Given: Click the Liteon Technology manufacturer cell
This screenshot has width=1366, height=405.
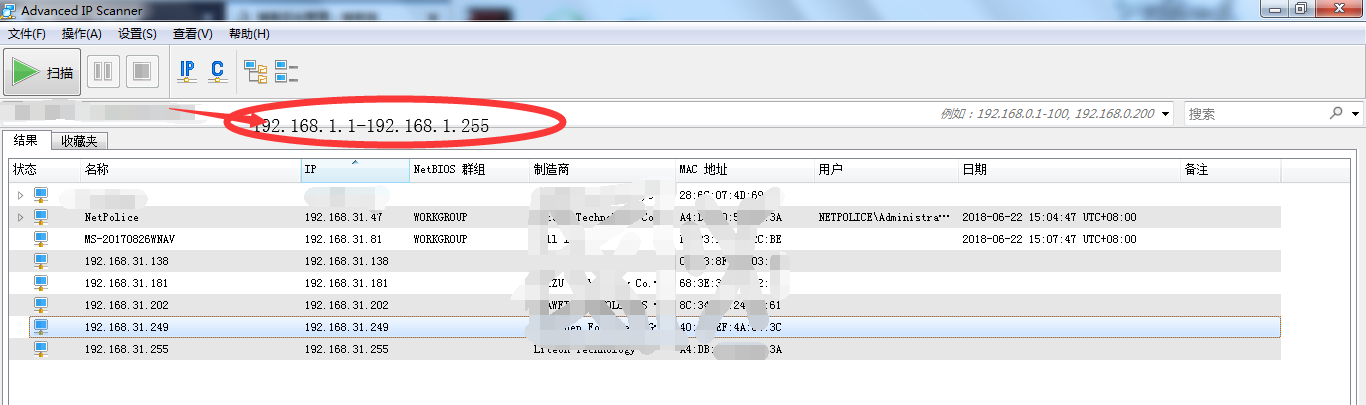Looking at the screenshot, I should (584, 349).
